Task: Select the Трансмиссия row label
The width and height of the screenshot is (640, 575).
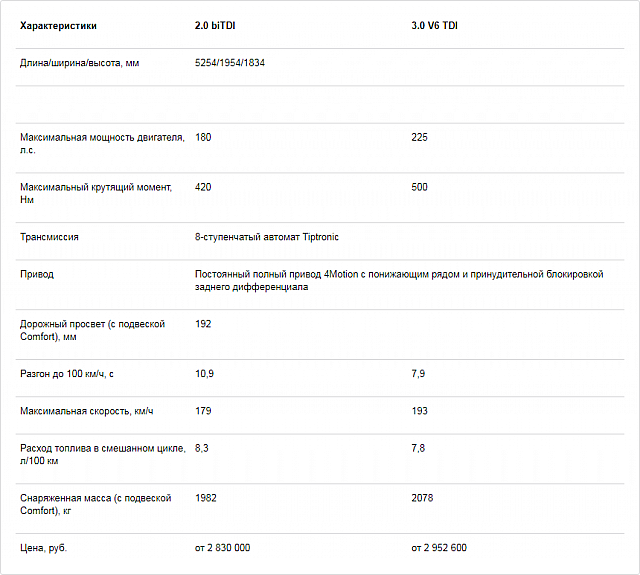Action: point(49,237)
